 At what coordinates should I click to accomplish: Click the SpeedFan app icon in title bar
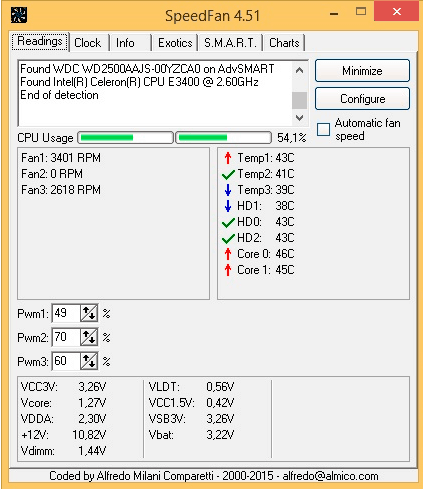coord(19,15)
